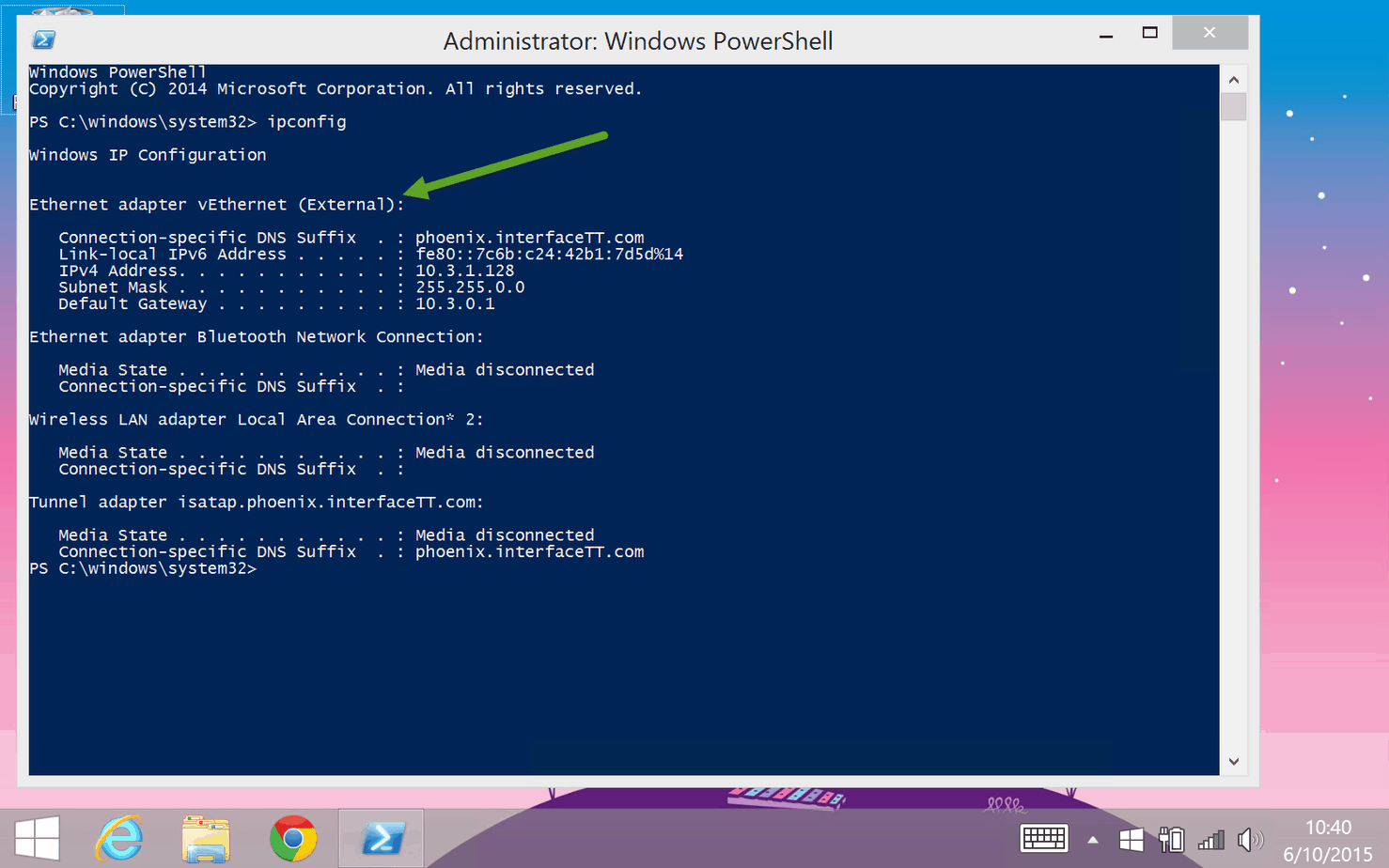Click 'Ethernet adapter vEthernet (External):' heading
1389x868 pixels.
click(x=217, y=205)
